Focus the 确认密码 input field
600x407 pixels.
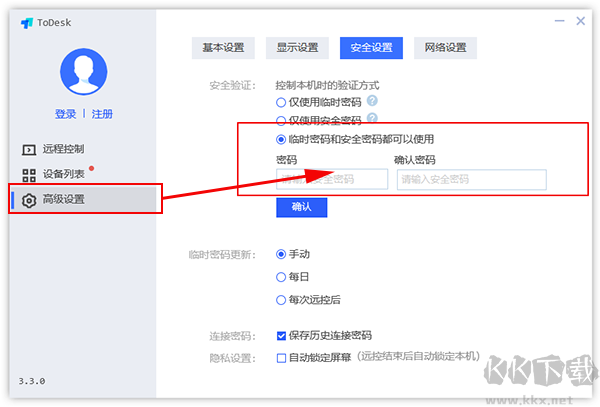[x=471, y=179]
